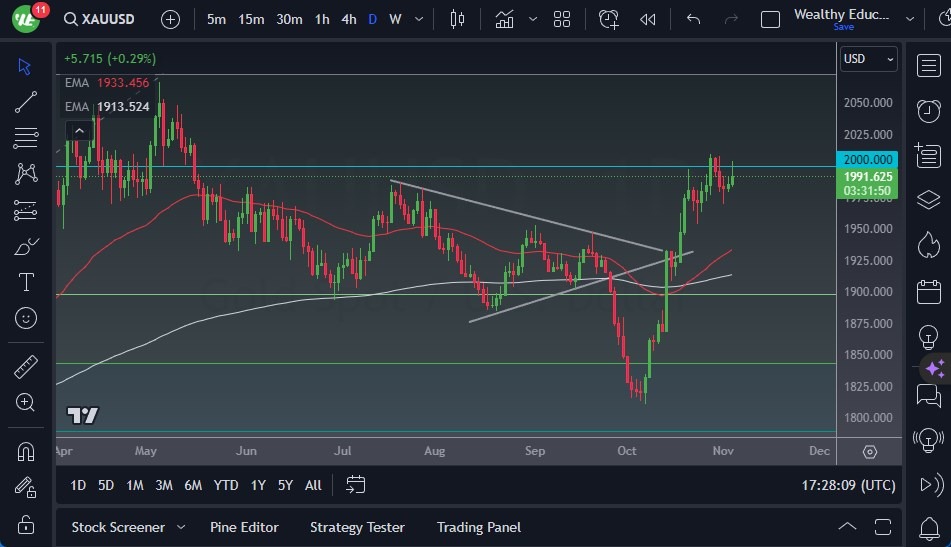Click the bar replay rewind icon
Viewport: 951px width, 547px height.
[648, 19]
